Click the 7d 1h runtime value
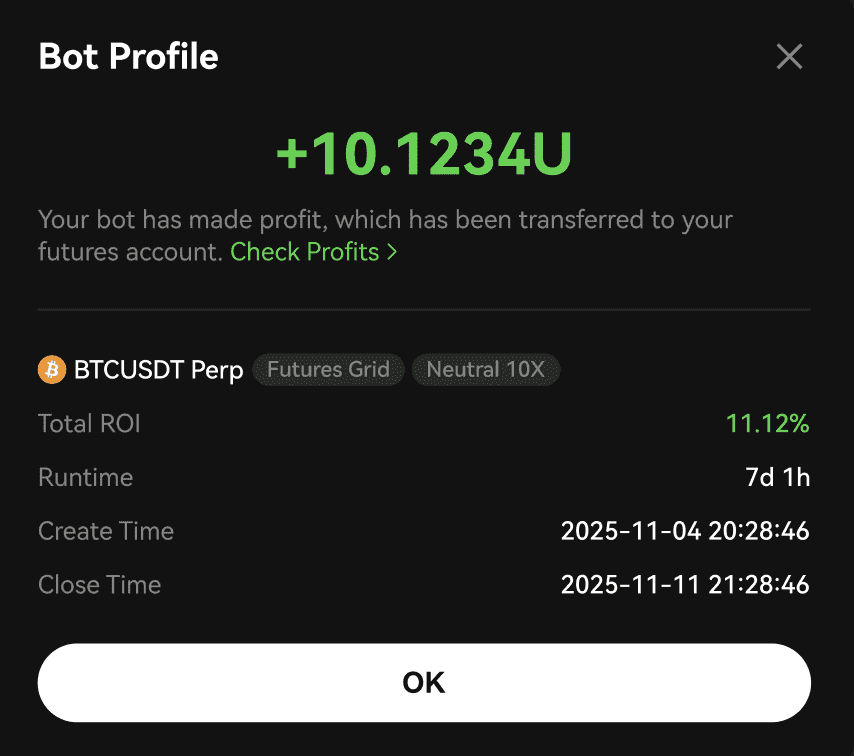This screenshot has height=756, width=854. pos(778,478)
